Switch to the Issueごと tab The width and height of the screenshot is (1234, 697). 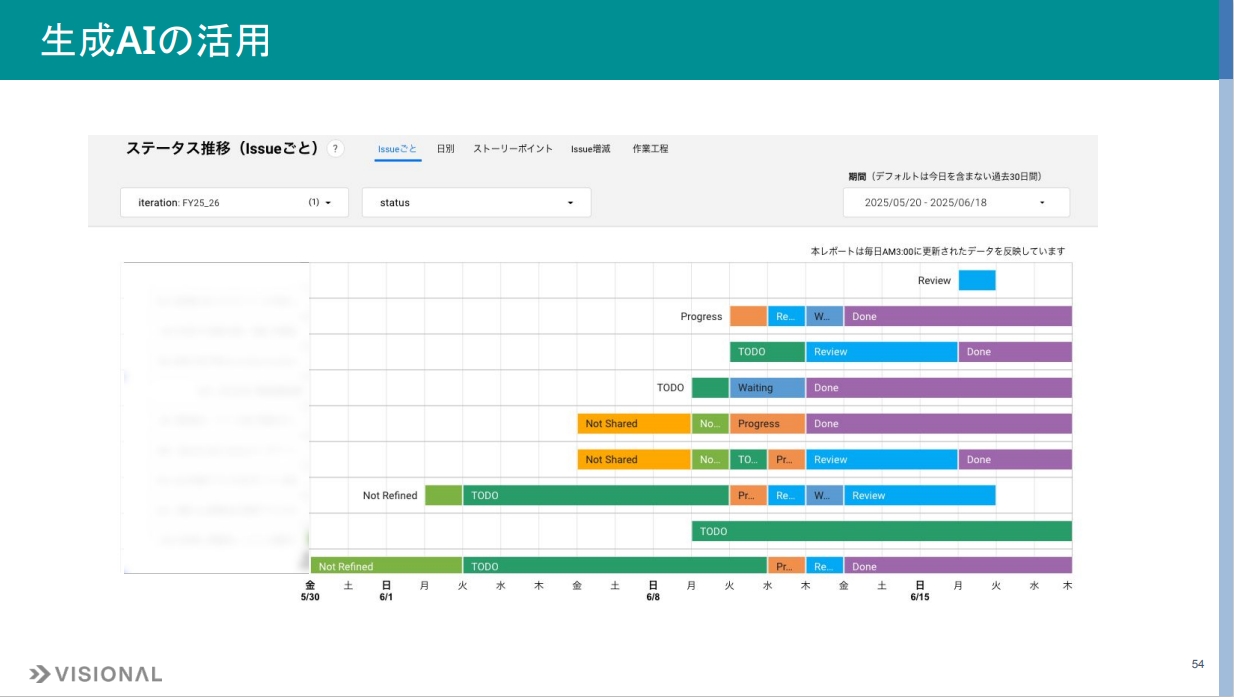click(x=397, y=149)
